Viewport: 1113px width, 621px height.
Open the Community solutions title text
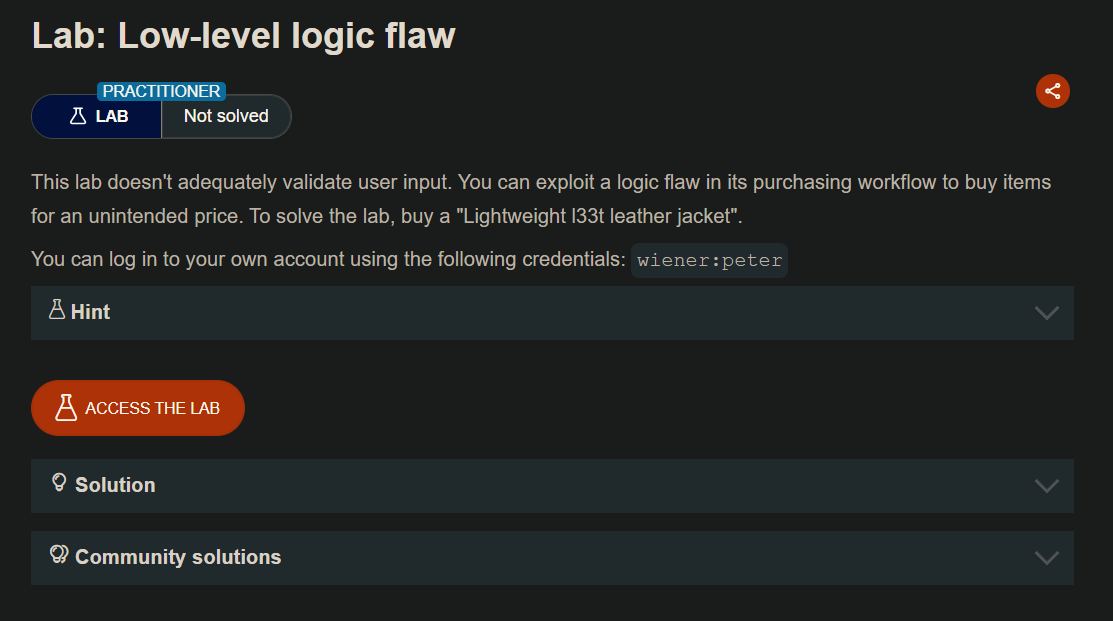pyautogui.click(x=178, y=557)
